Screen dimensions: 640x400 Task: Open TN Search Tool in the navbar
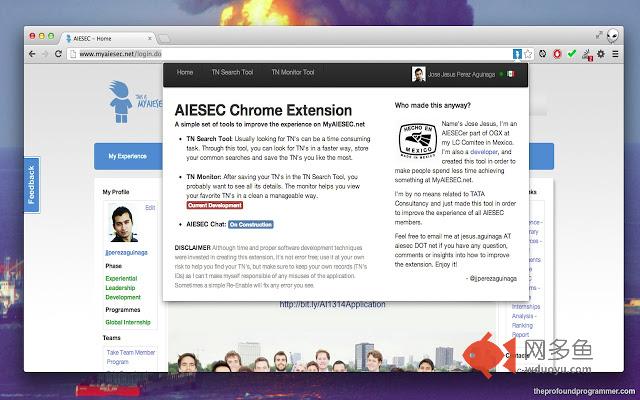coord(232,72)
